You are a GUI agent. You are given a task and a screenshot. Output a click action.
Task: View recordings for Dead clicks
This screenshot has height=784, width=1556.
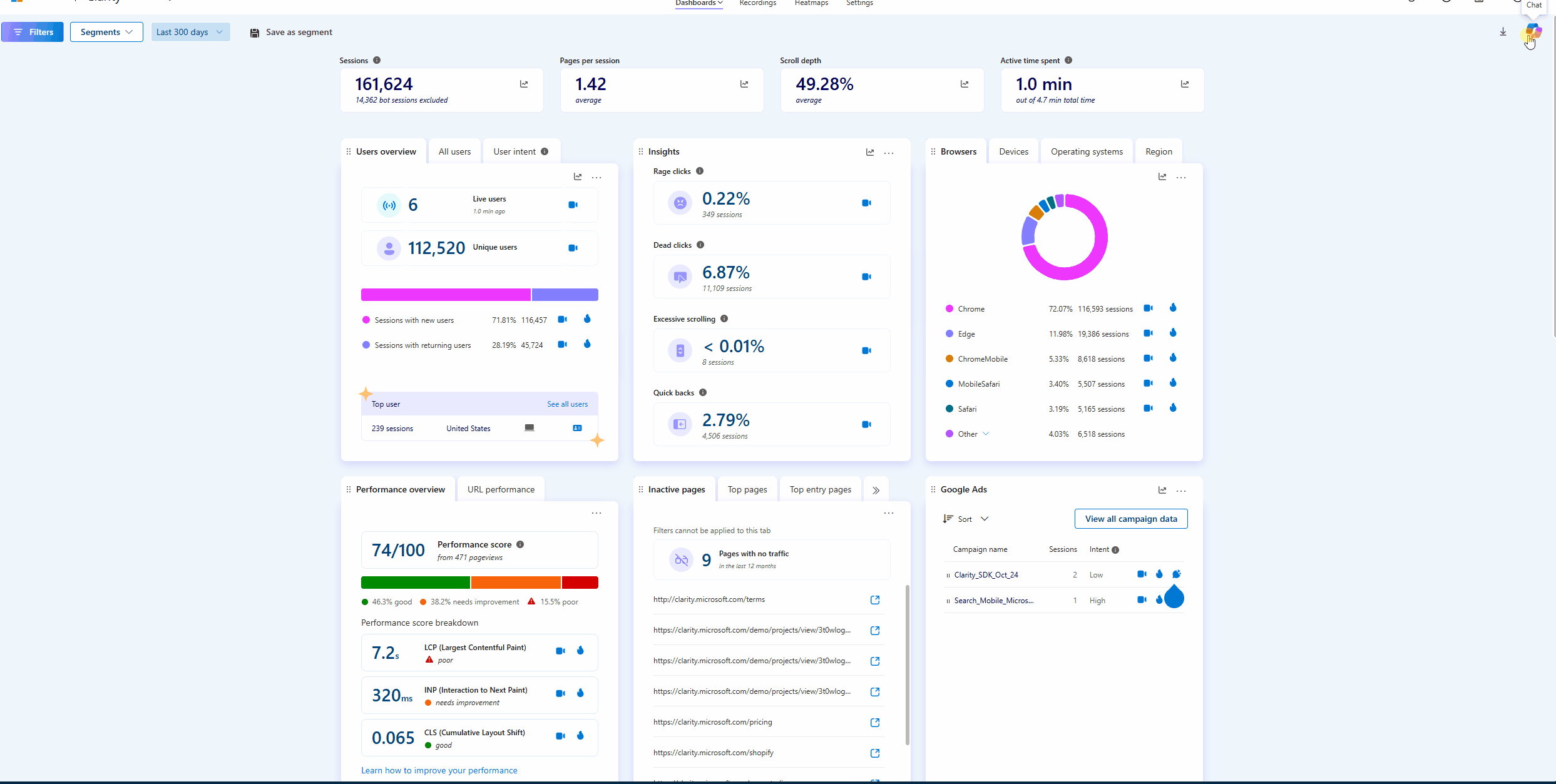866,277
